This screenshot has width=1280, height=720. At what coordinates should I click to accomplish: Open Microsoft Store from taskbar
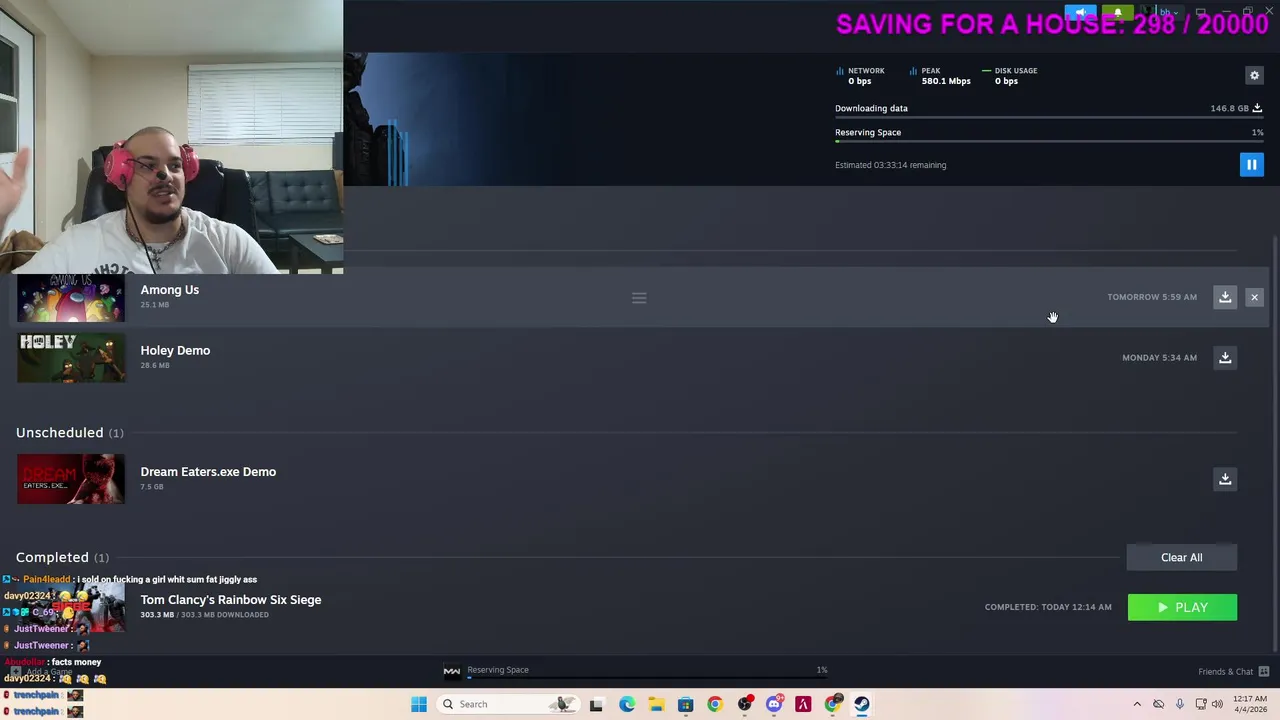tap(685, 704)
